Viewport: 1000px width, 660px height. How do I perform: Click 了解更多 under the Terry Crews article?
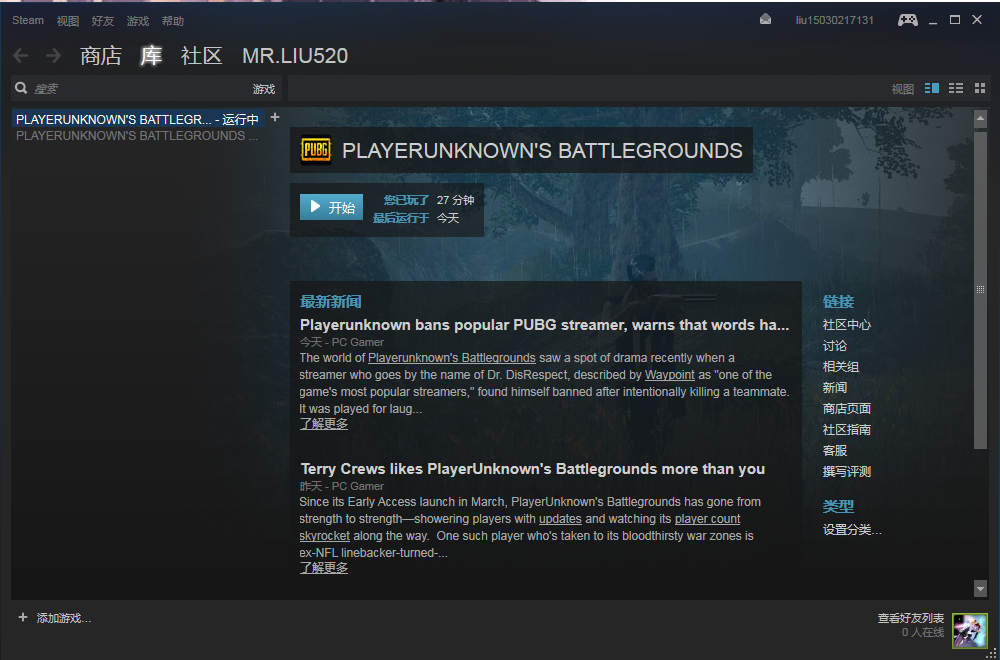point(324,568)
